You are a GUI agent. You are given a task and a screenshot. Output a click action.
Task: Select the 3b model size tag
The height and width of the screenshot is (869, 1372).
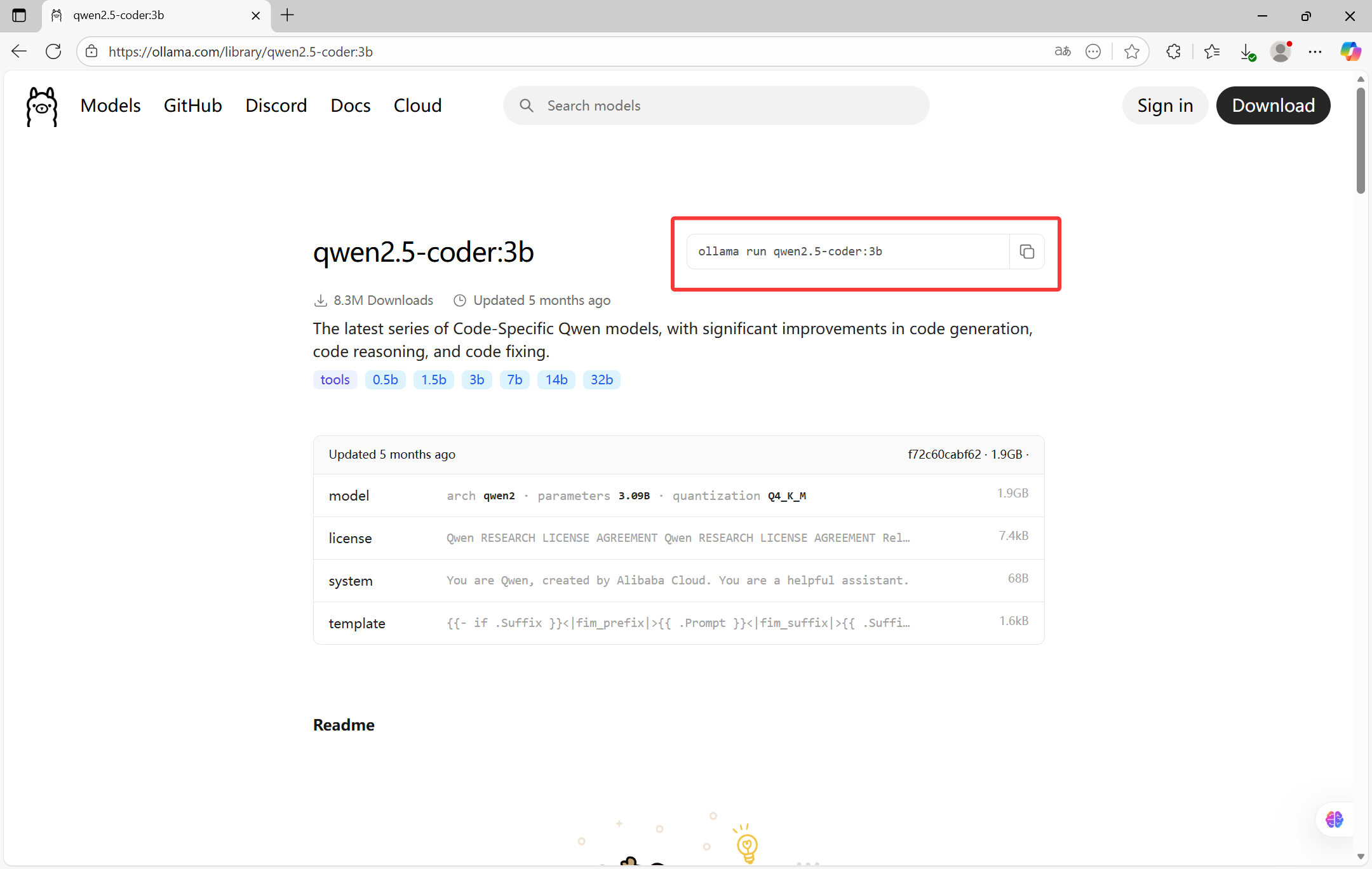(x=477, y=380)
